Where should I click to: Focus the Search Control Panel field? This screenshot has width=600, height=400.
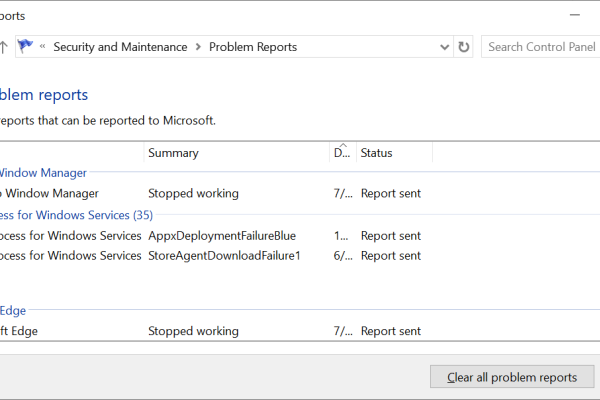point(540,47)
